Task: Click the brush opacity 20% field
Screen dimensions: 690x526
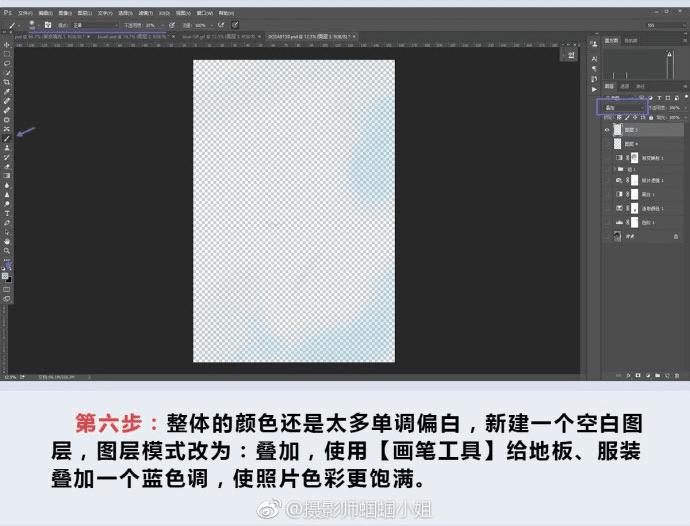Action: pos(151,26)
